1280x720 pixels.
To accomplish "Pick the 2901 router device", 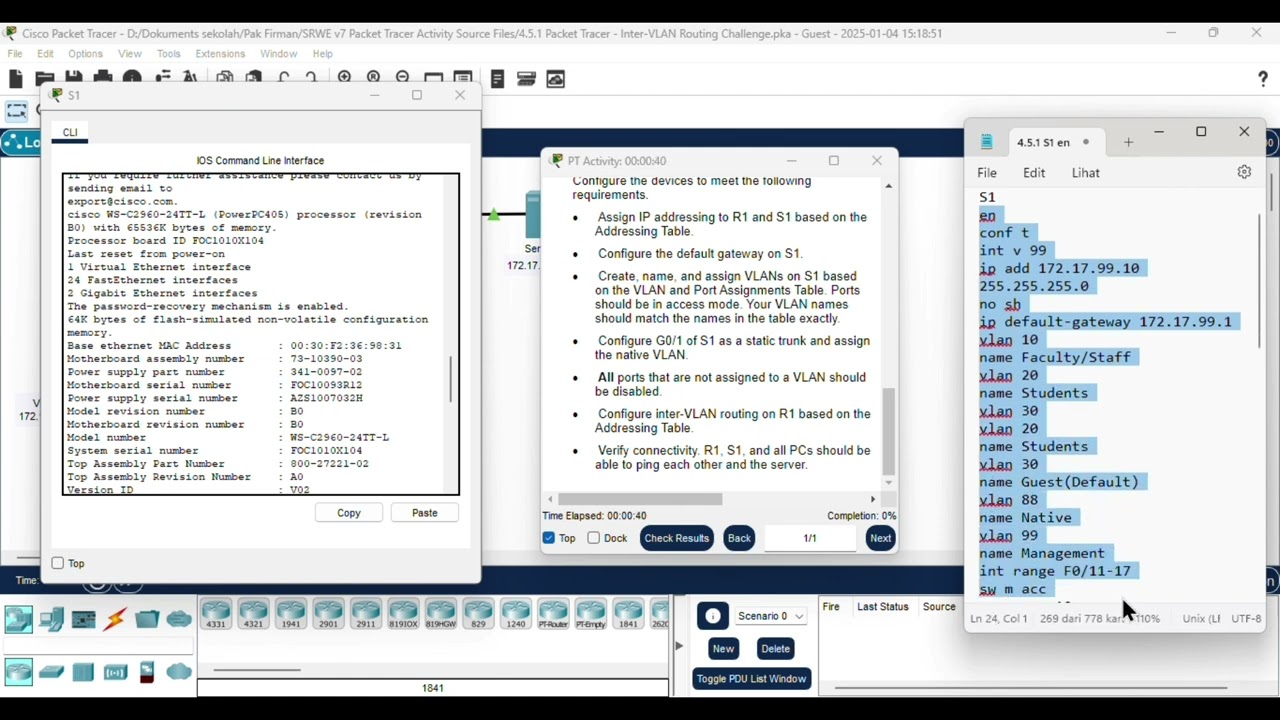I will point(328,614).
